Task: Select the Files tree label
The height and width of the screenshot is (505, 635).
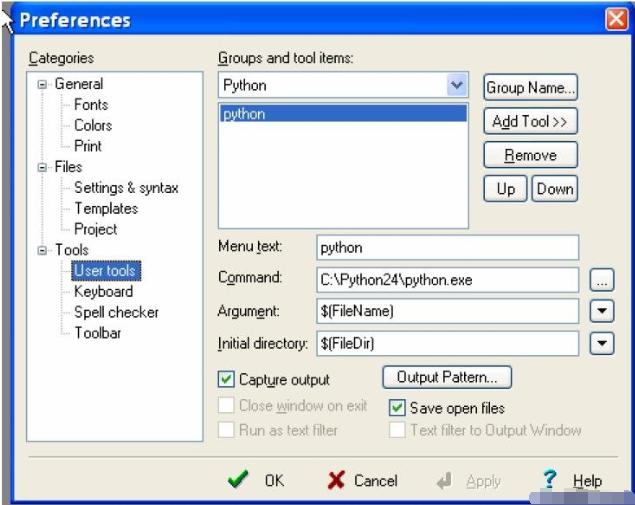Action: 68,167
